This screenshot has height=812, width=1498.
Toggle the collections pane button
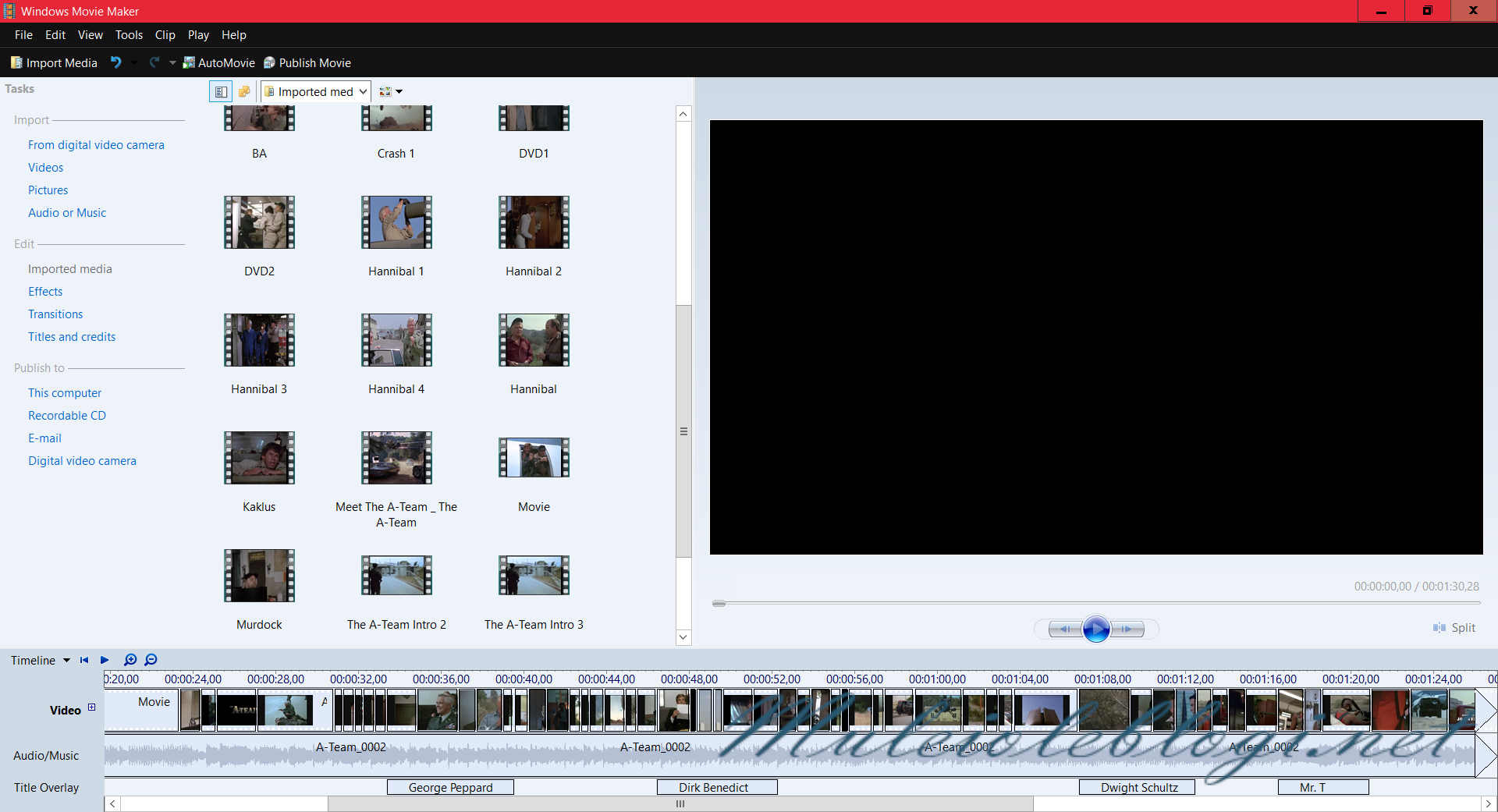[244, 92]
